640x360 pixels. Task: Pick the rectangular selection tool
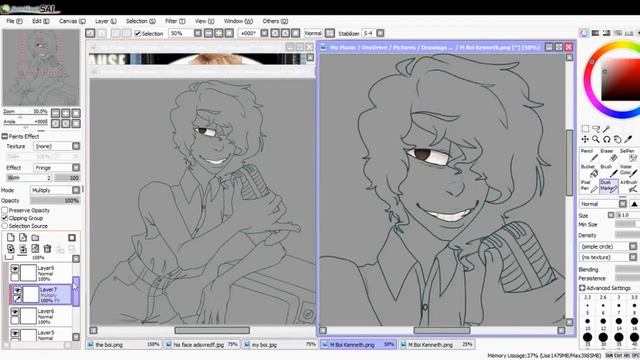pyautogui.click(x=585, y=129)
